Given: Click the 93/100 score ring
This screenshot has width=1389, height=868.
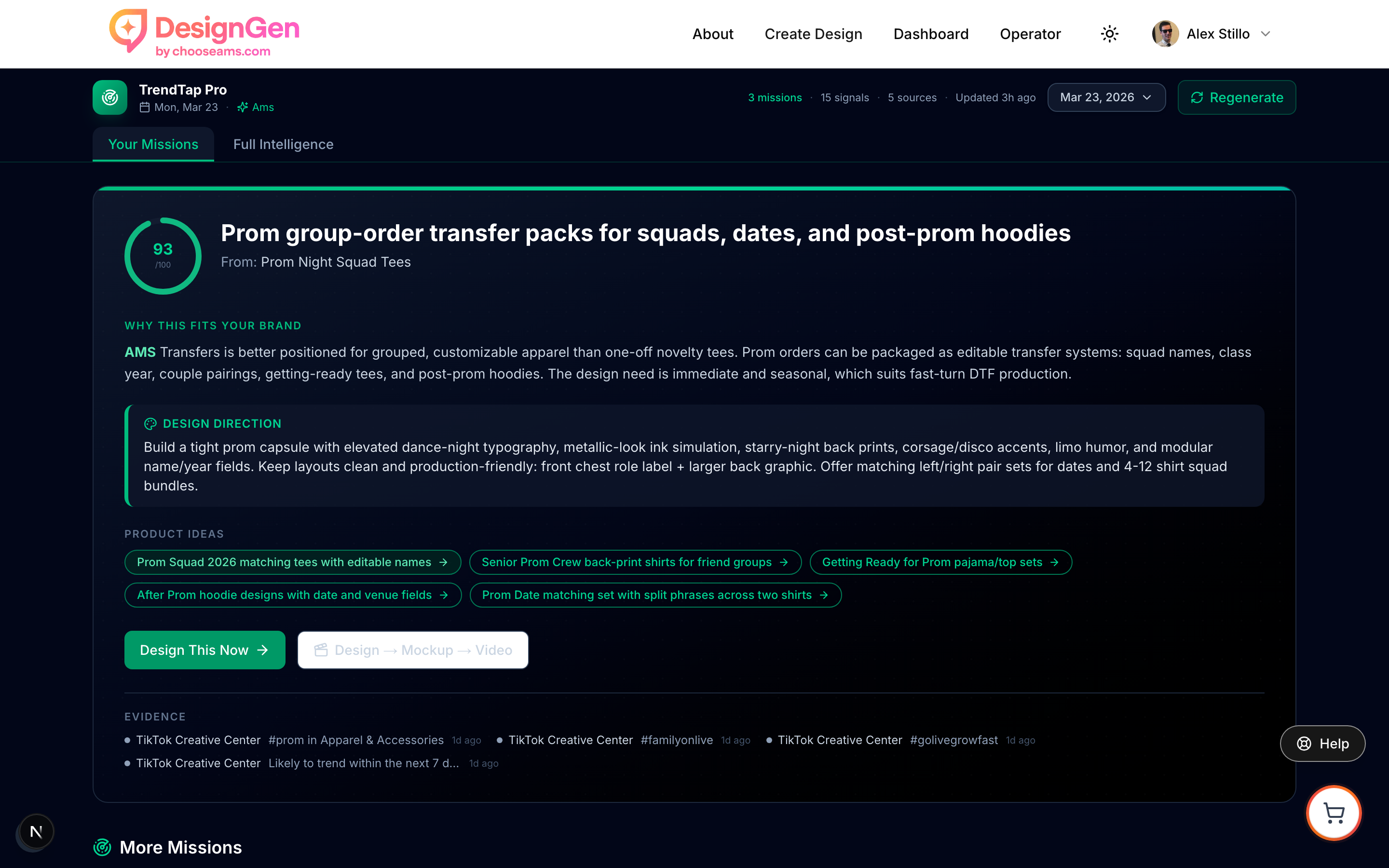Looking at the screenshot, I should [x=163, y=256].
